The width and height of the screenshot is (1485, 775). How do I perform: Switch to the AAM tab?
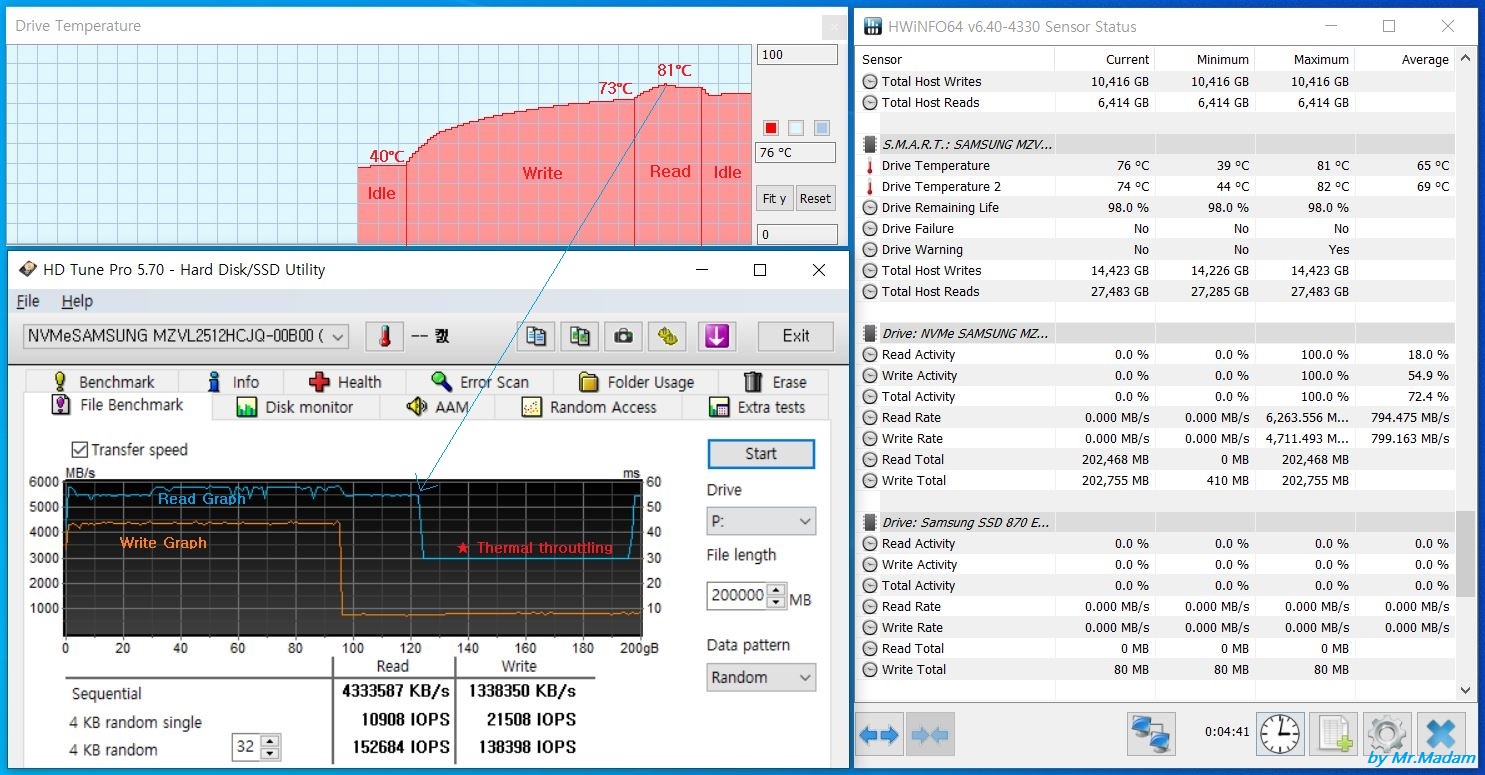(438, 407)
